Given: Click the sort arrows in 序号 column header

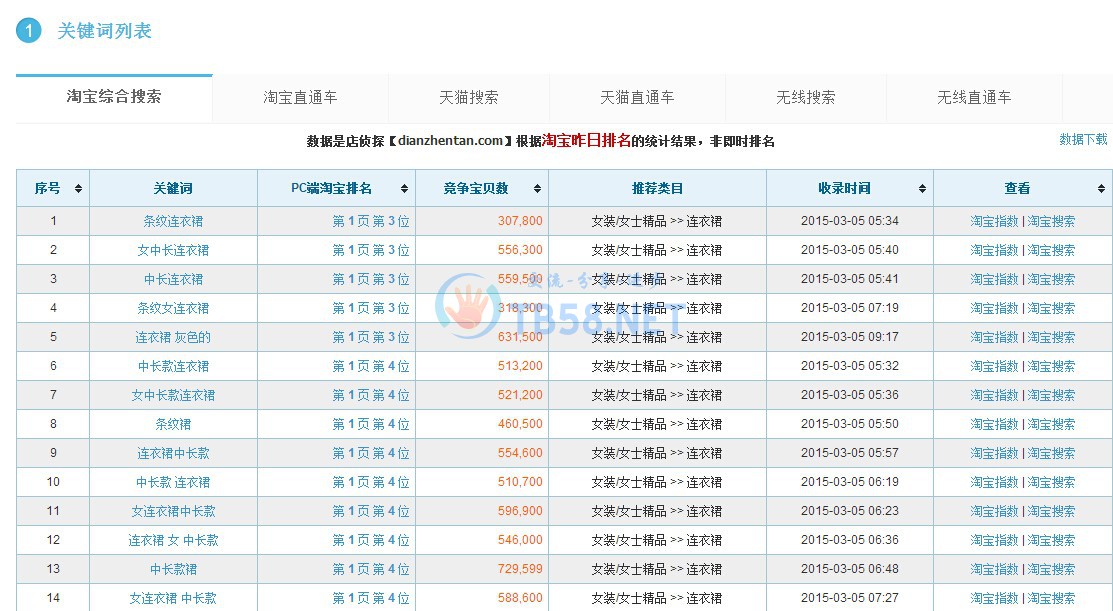Looking at the screenshot, I should click(78, 189).
